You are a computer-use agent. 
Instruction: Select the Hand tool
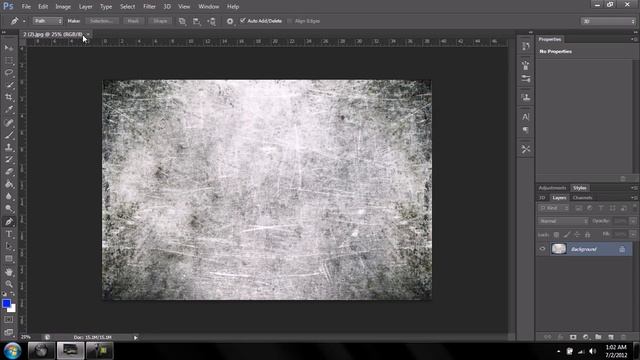tap(9, 272)
